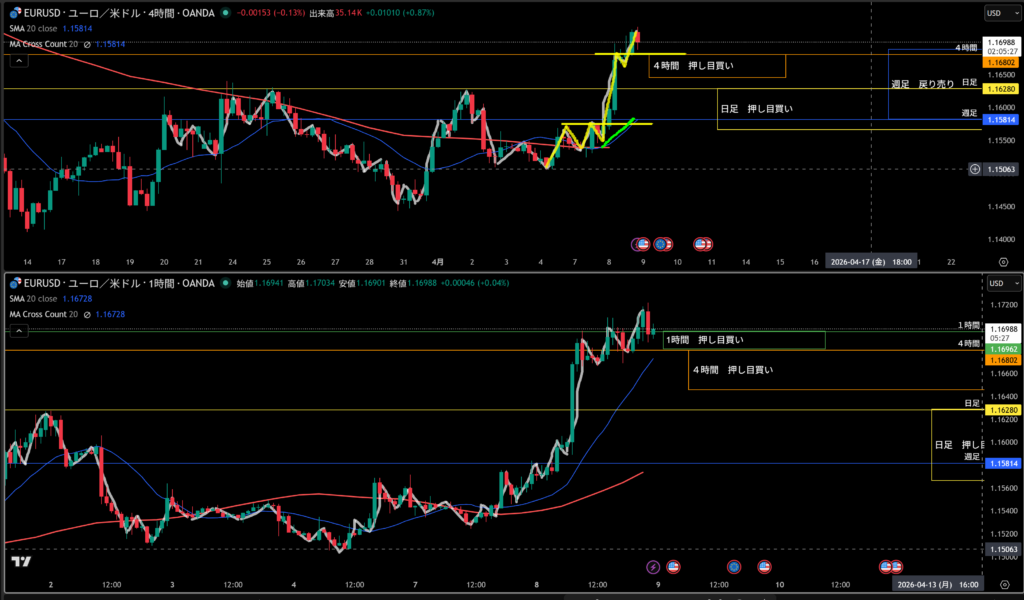Select the SMA 20 close indicator in the top chart

point(40,28)
